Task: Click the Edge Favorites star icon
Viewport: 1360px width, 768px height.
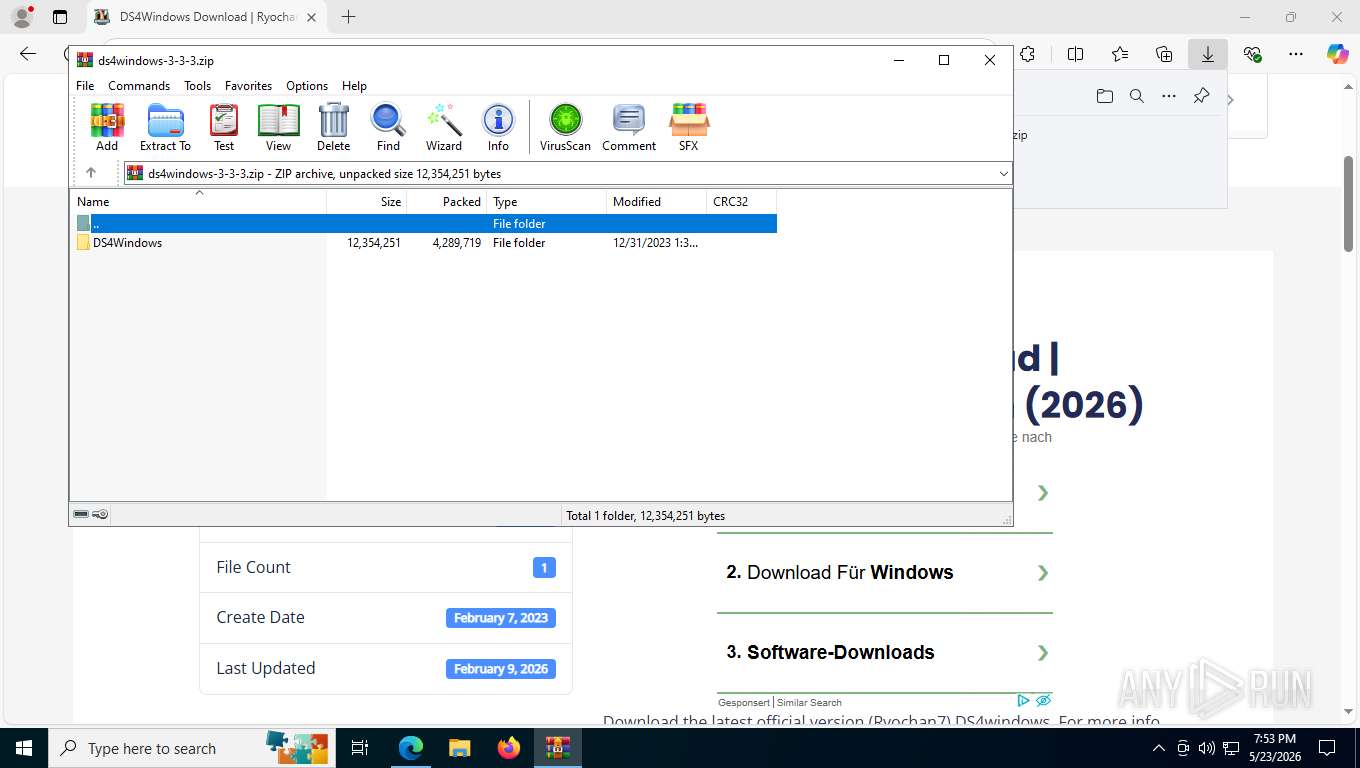Action: pos(1120,54)
